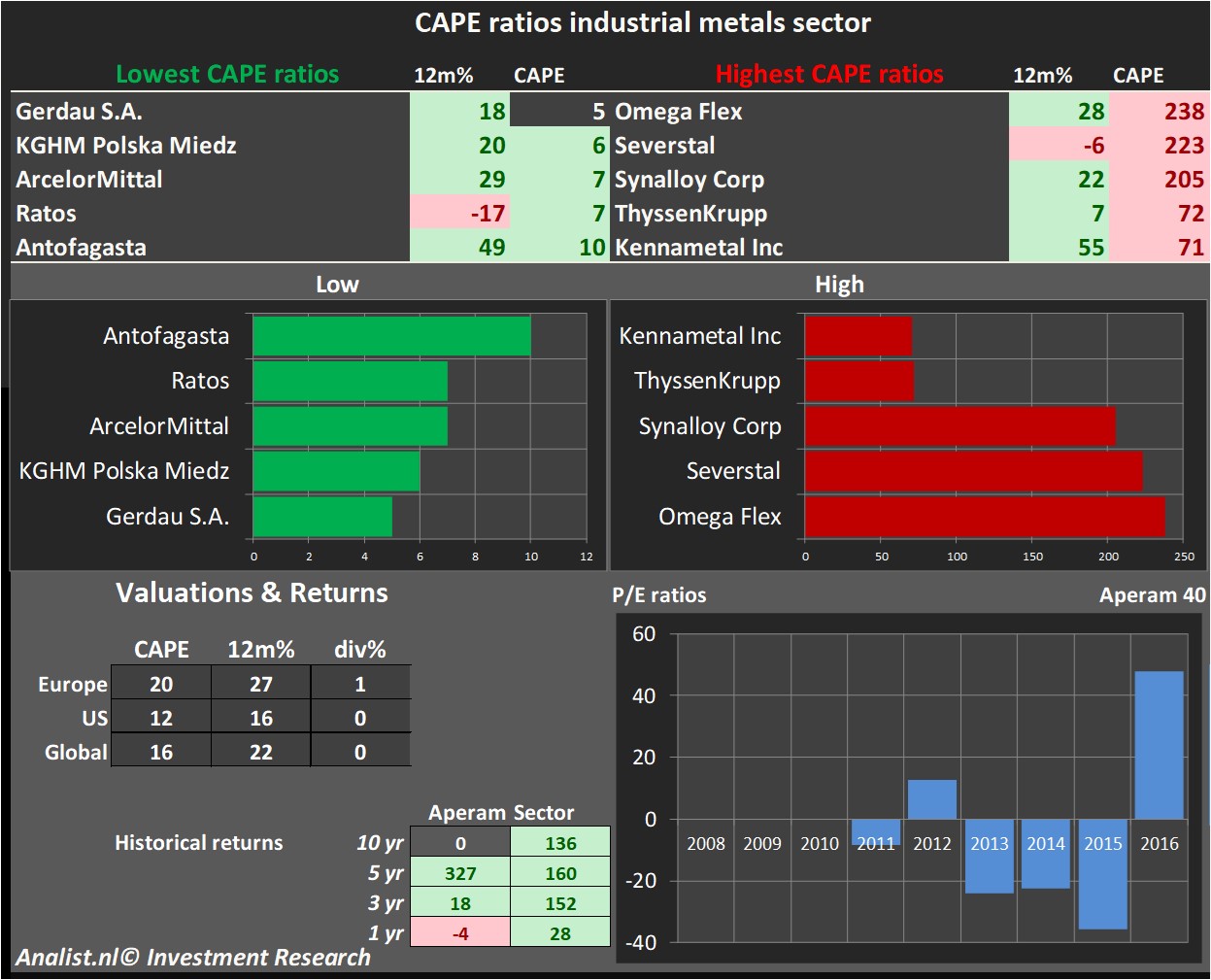Click the 3 yr Sector return 152
This screenshot has height=980, width=1211.
(560, 903)
